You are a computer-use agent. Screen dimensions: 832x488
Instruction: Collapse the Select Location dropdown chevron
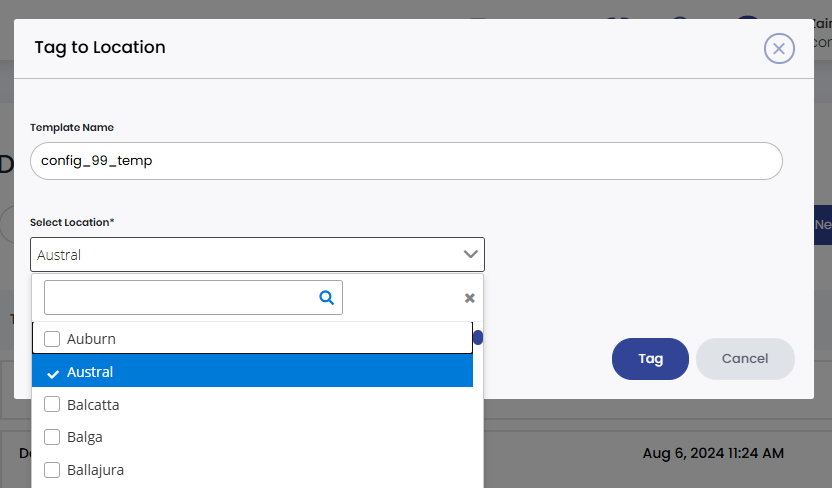471,255
